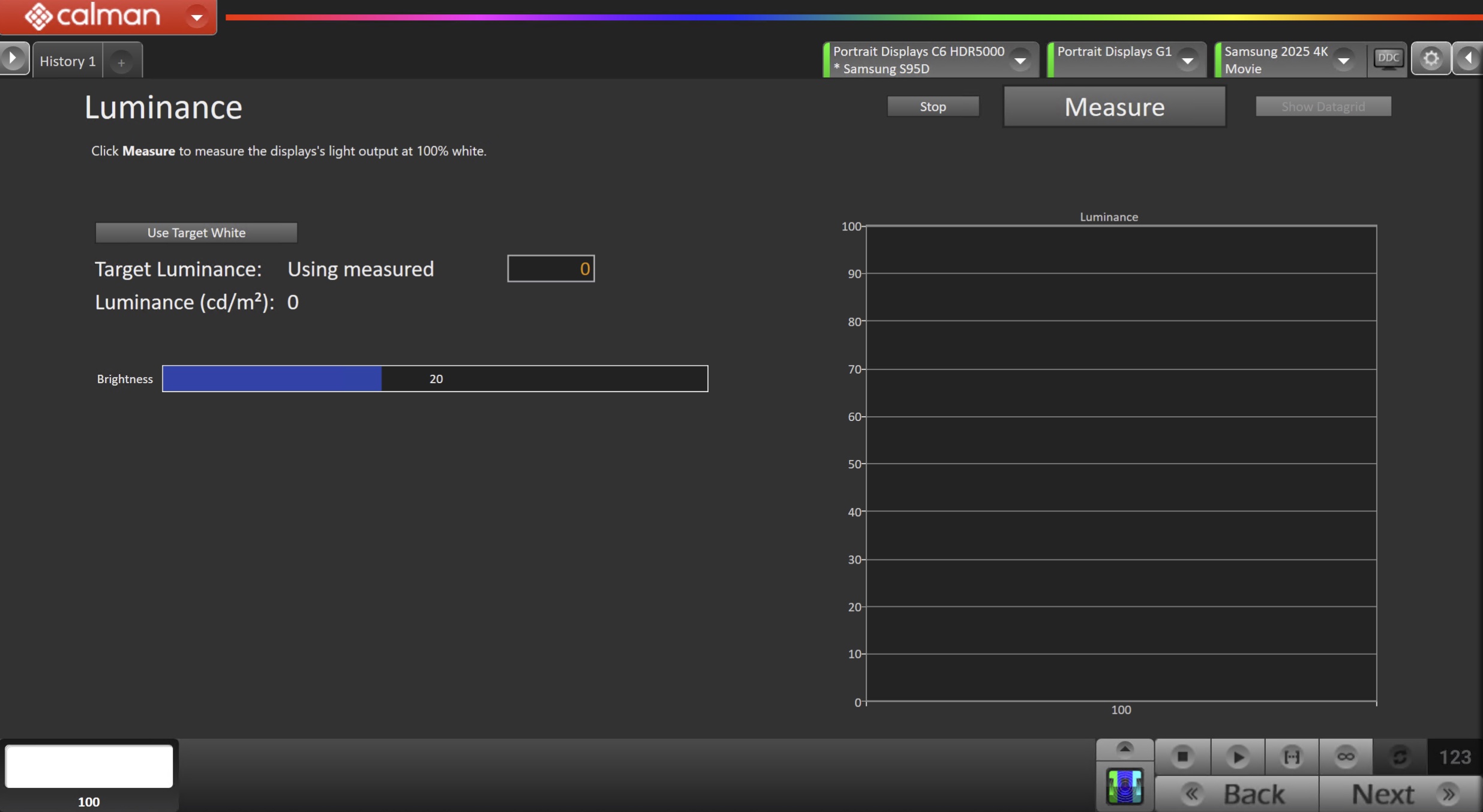Open the pattern window colorful icon

pos(1125,786)
